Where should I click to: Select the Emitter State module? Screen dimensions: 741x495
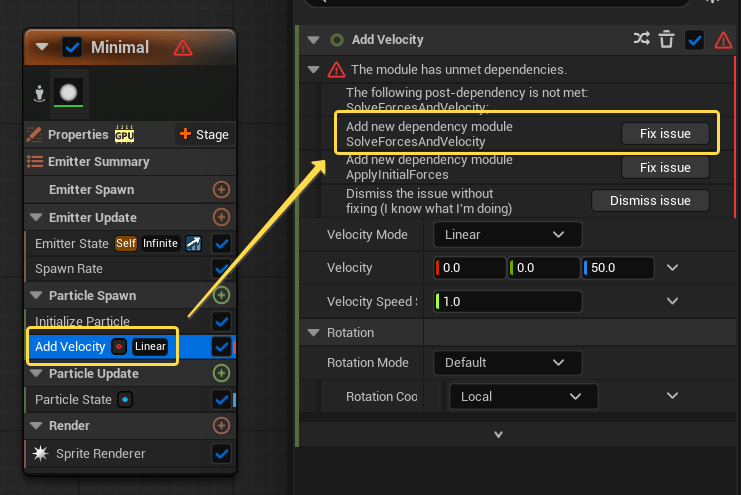pyautogui.click(x=72, y=244)
